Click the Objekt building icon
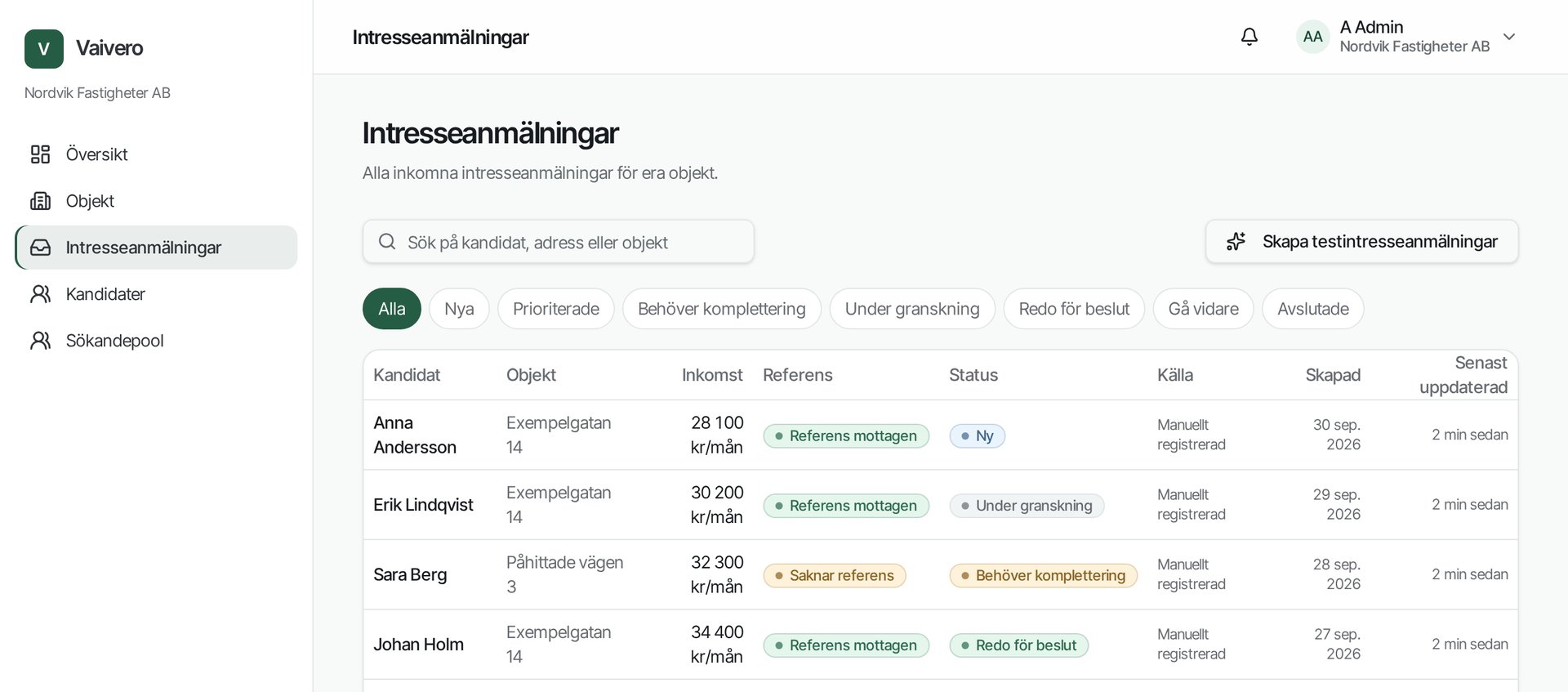Screen dimensions: 1568x692 (40, 201)
